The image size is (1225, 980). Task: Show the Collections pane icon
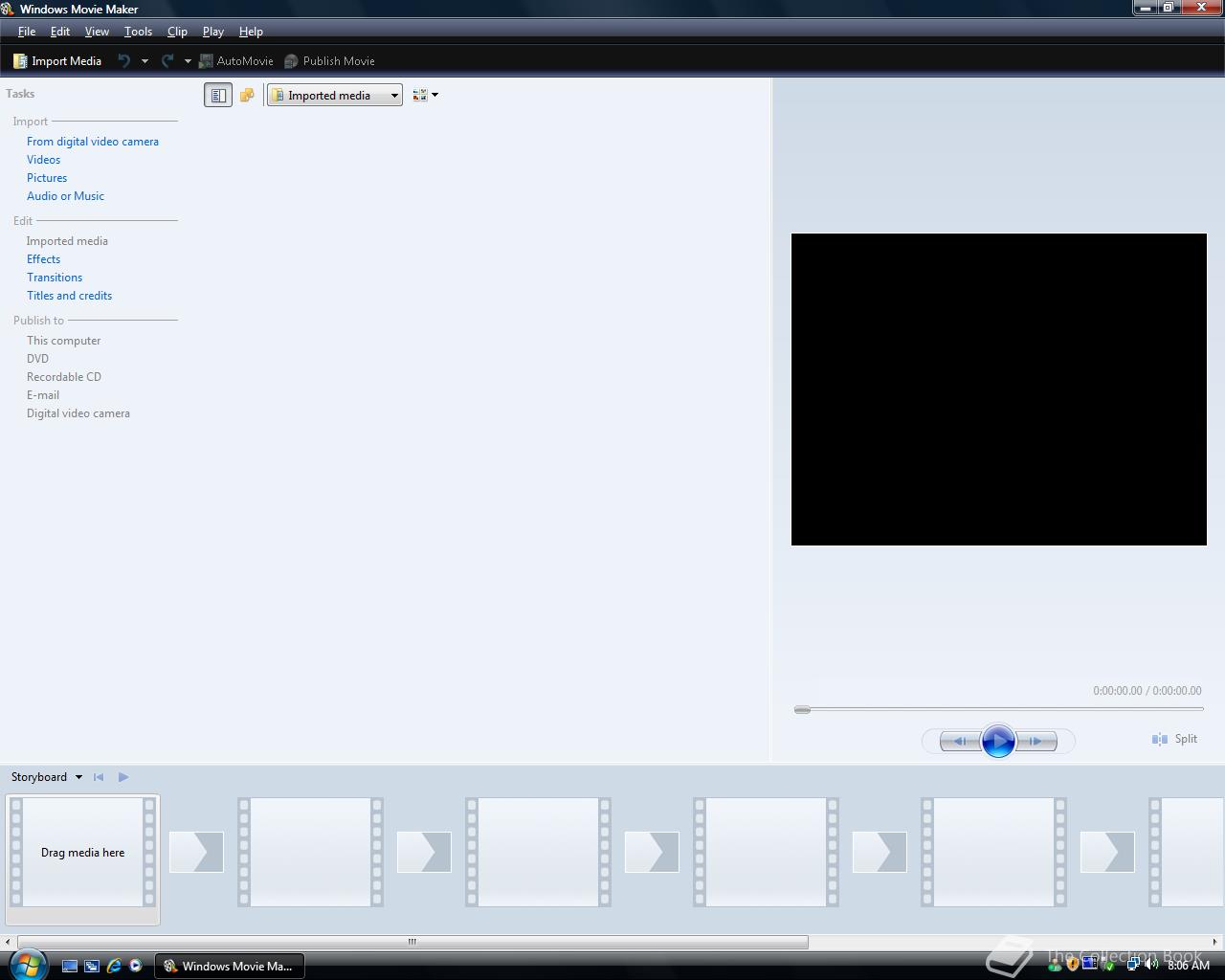coord(247,95)
